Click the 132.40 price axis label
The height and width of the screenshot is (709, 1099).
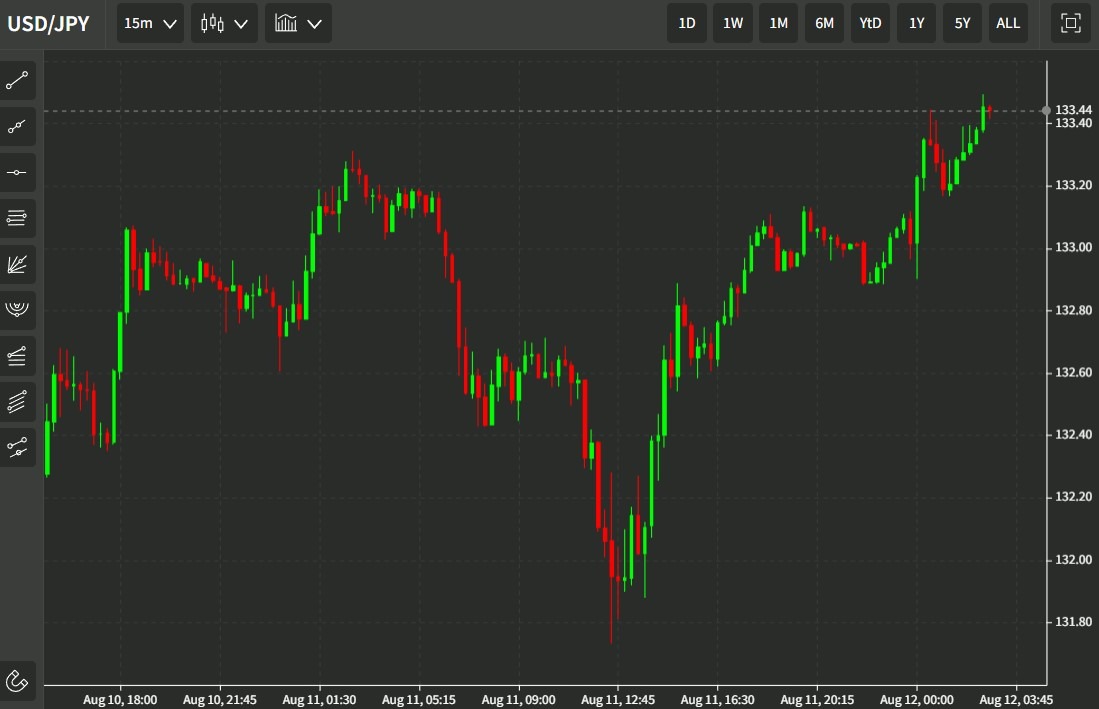coord(1073,434)
